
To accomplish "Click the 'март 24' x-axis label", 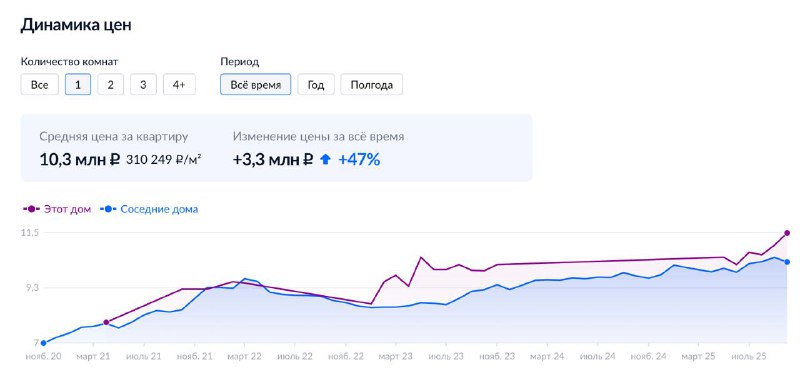I will click(x=547, y=356).
